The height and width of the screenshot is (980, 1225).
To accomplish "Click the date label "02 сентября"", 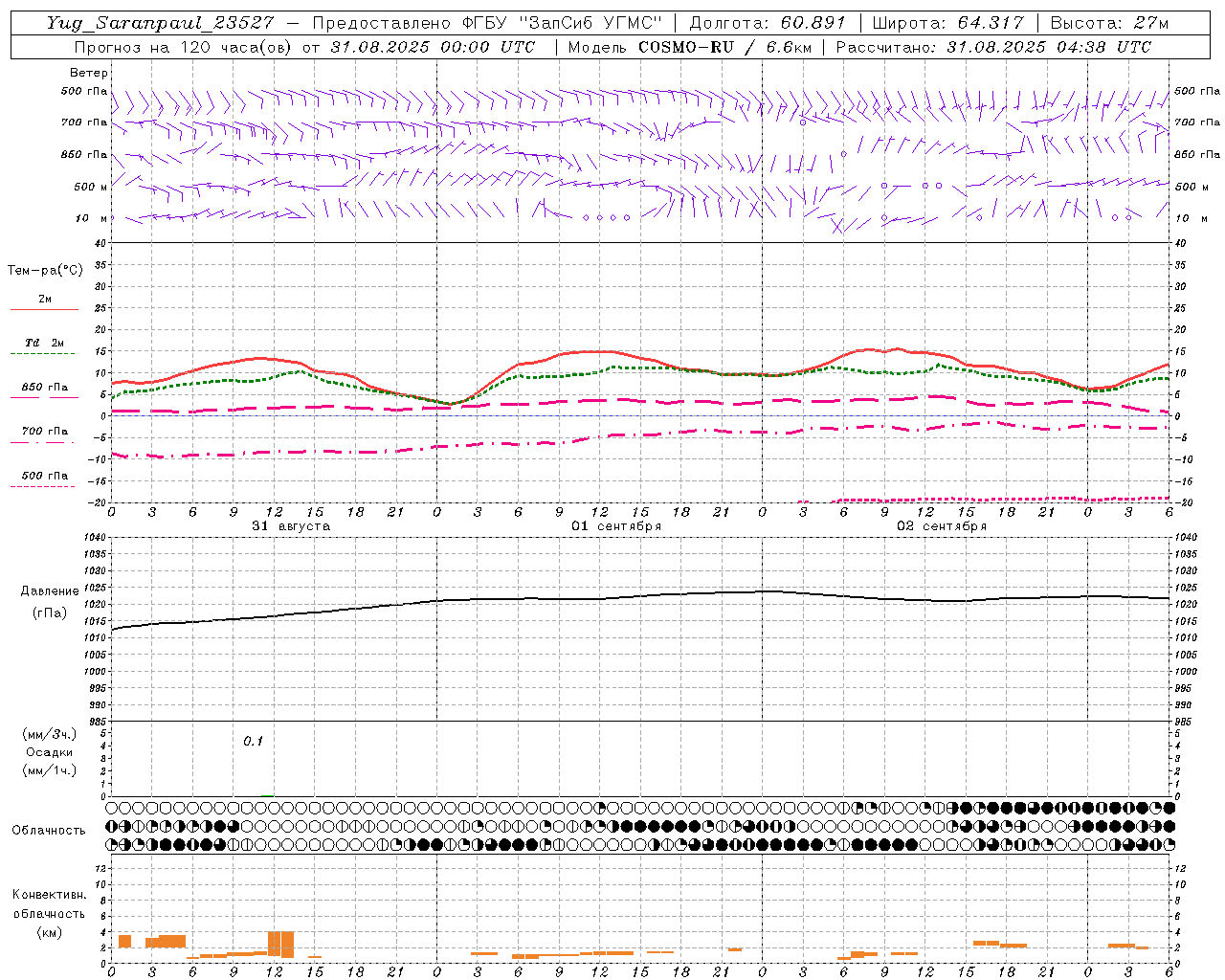I will tap(942, 526).
